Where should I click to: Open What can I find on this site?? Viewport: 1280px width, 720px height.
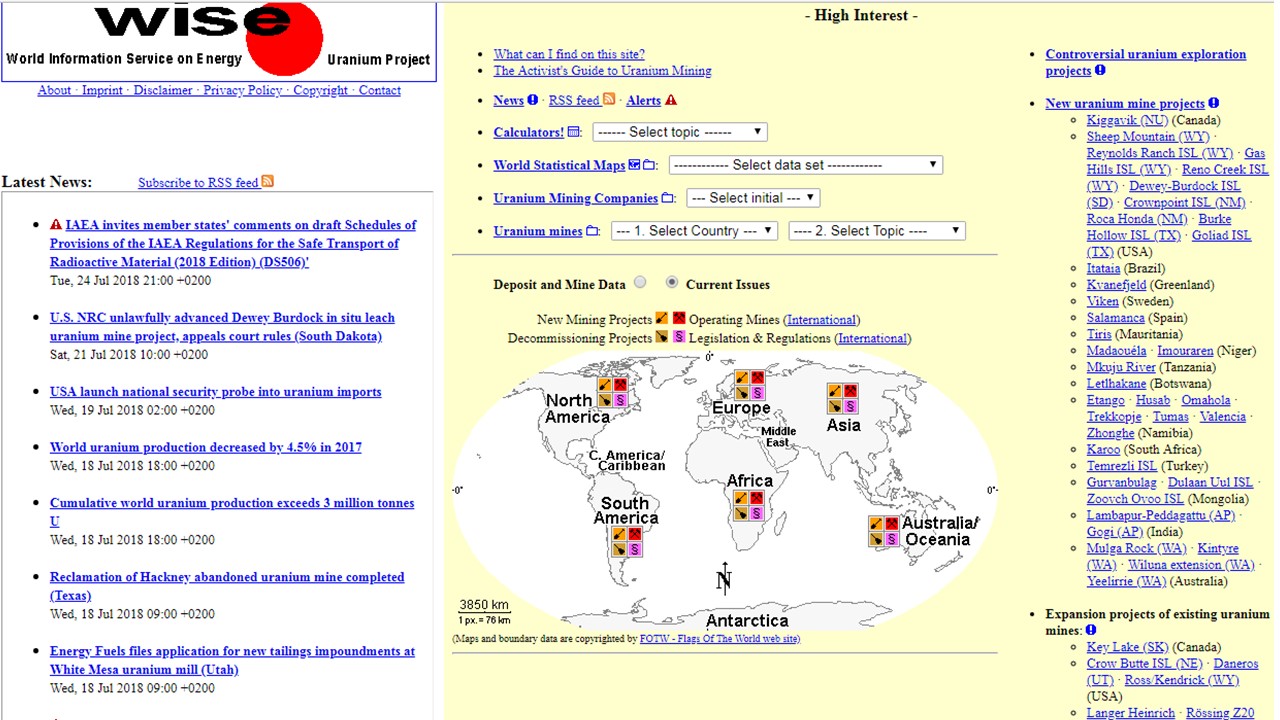point(569,54)
